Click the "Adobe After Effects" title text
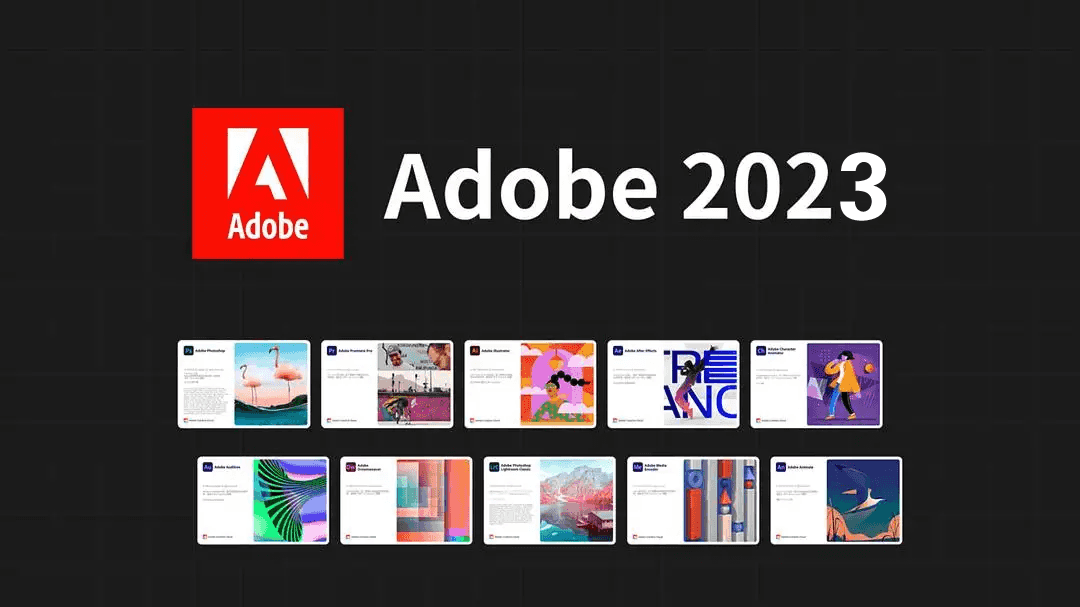The height and width of the screenshot is (607, 1080). click(641, 351)
